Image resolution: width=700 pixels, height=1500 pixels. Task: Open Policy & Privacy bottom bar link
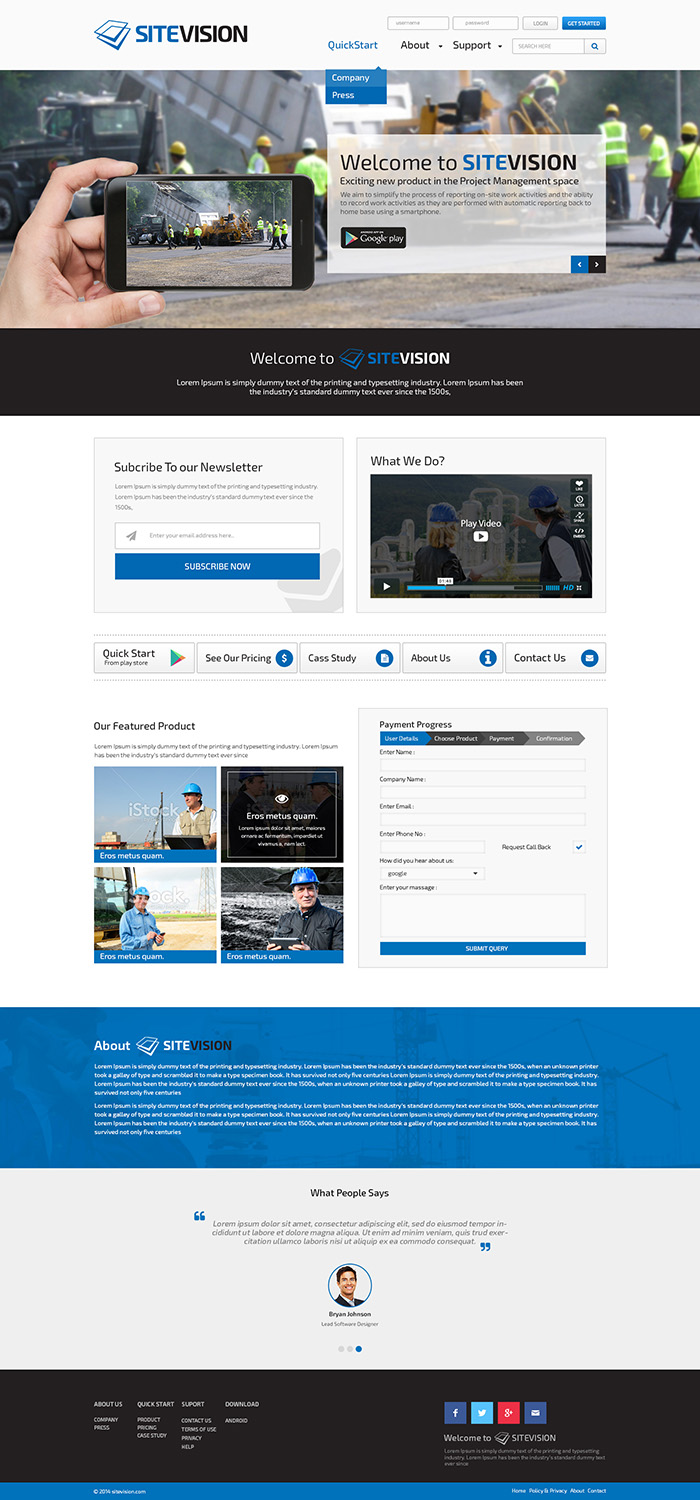click(548, 1491)
